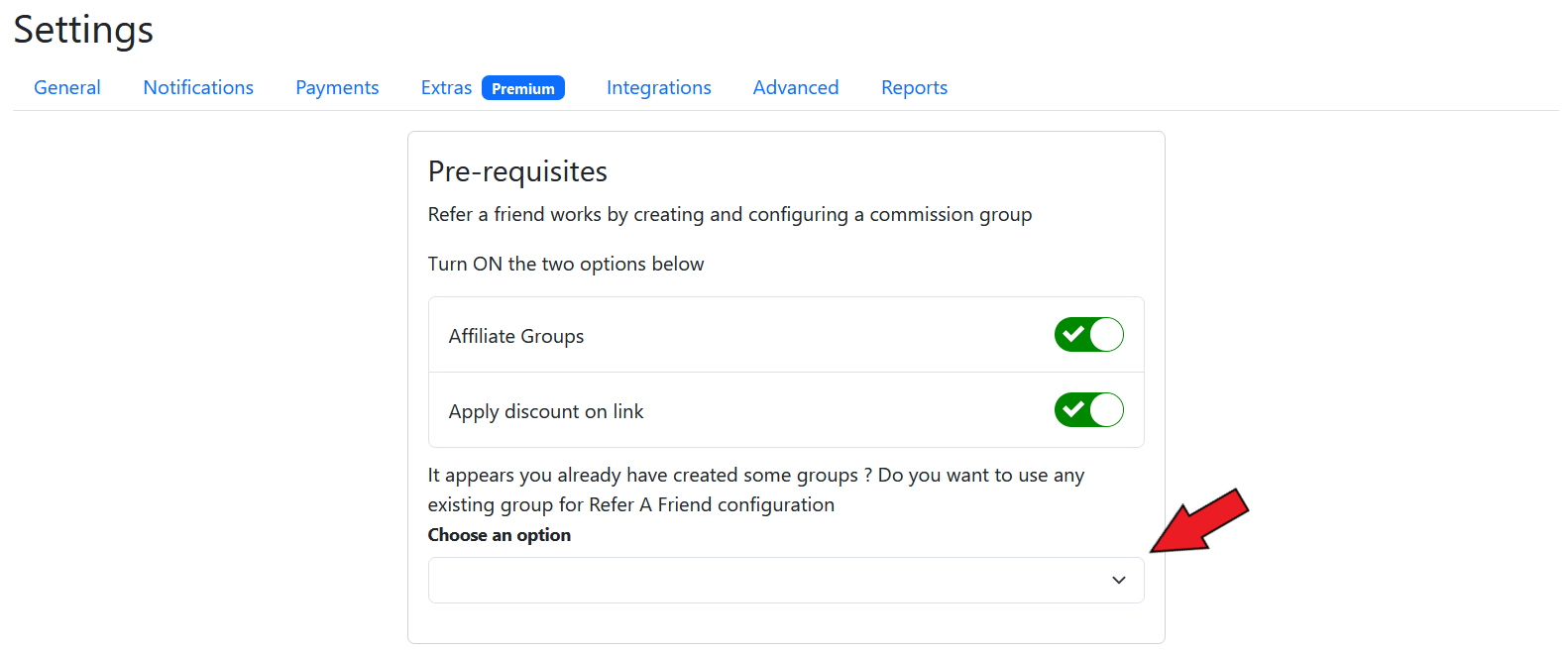The image size is (1568, 655).
Task: Click the dropdown chevron arrow
Action: coord(1118,580)
